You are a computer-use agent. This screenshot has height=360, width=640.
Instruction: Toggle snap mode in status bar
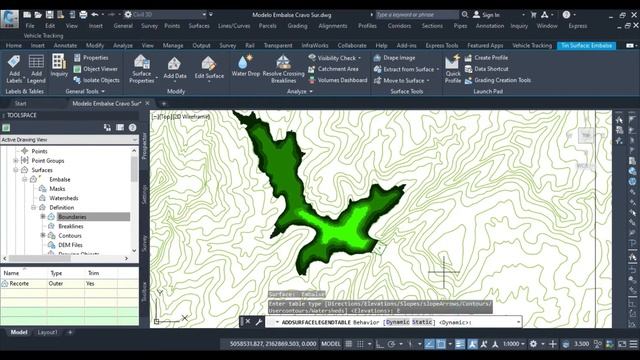click(360, 344)
